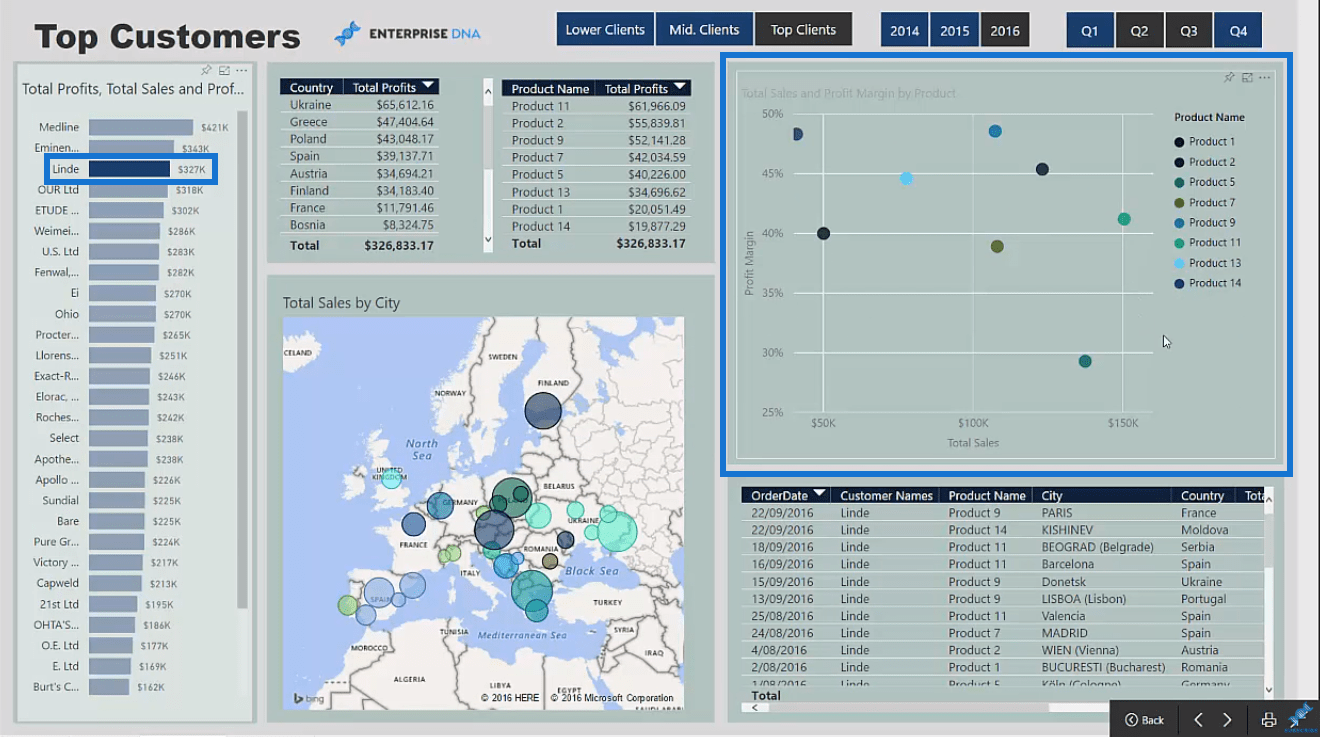The image size is (1320, 737).
Task: Pin the scatter chart visual
Action: pos(1229,77)
